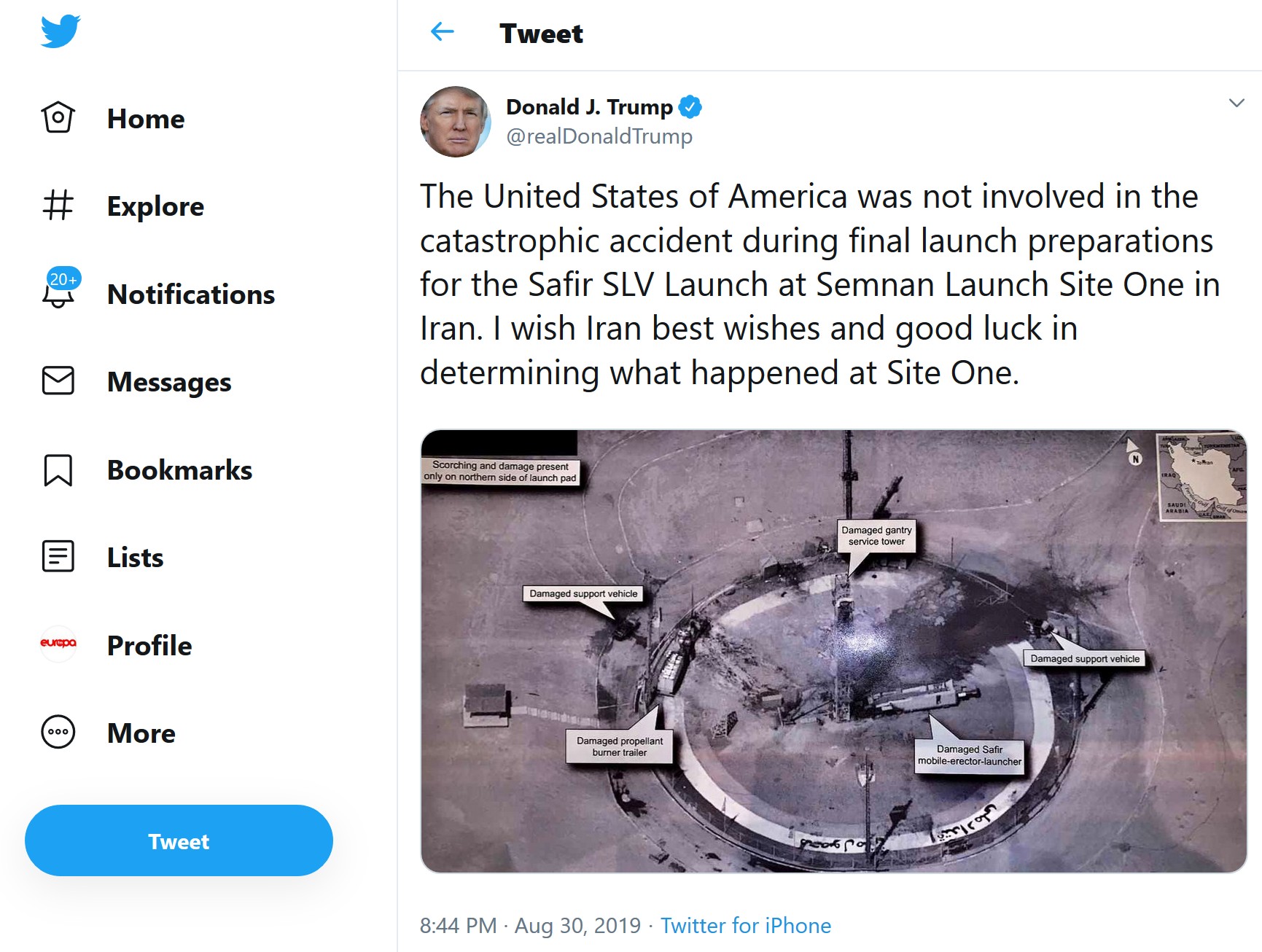This screenshot has height=952, width=1262.
Task: Select the Explore menu label
Action: 155,206
